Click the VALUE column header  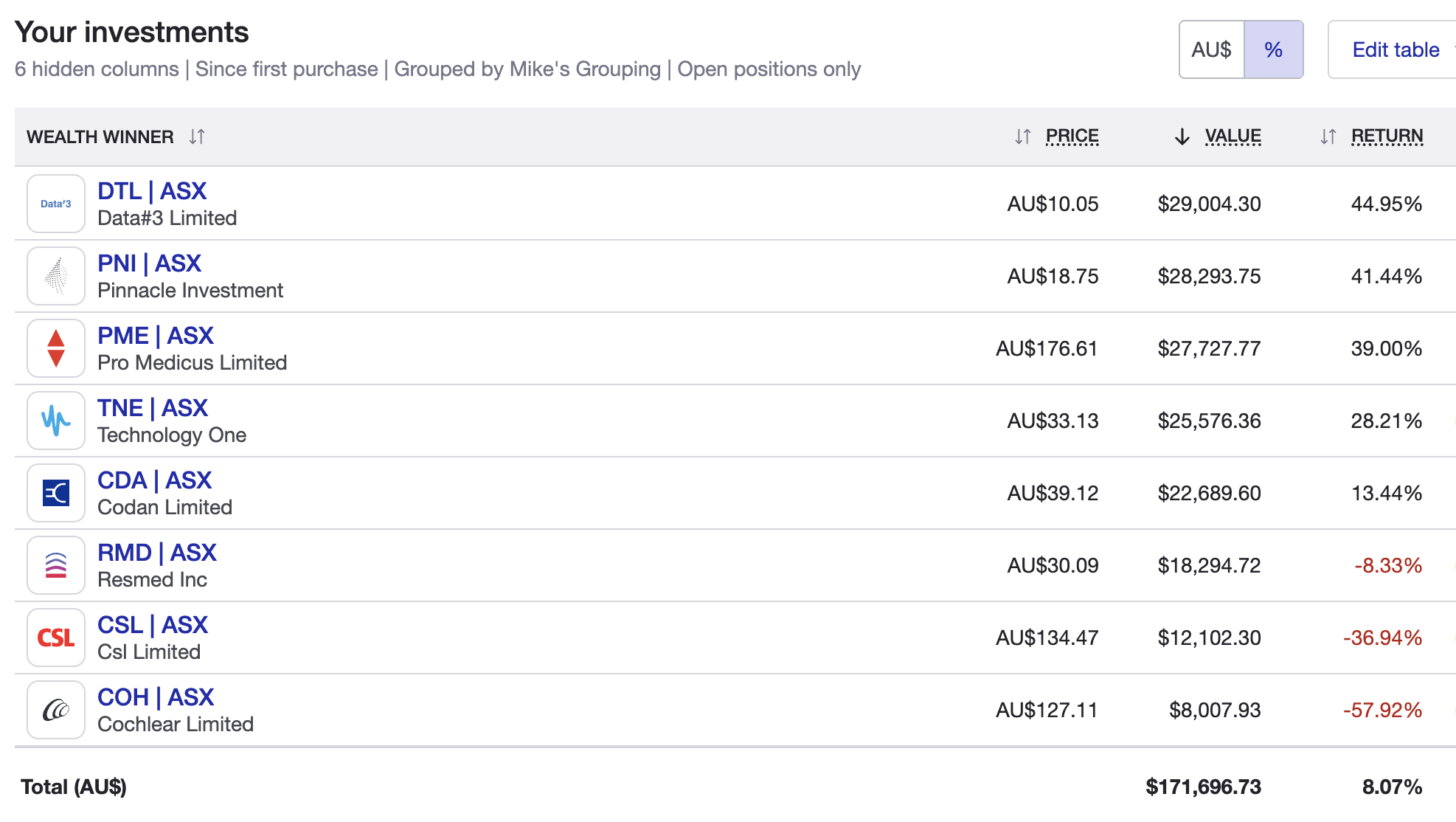click(1233, 137)
